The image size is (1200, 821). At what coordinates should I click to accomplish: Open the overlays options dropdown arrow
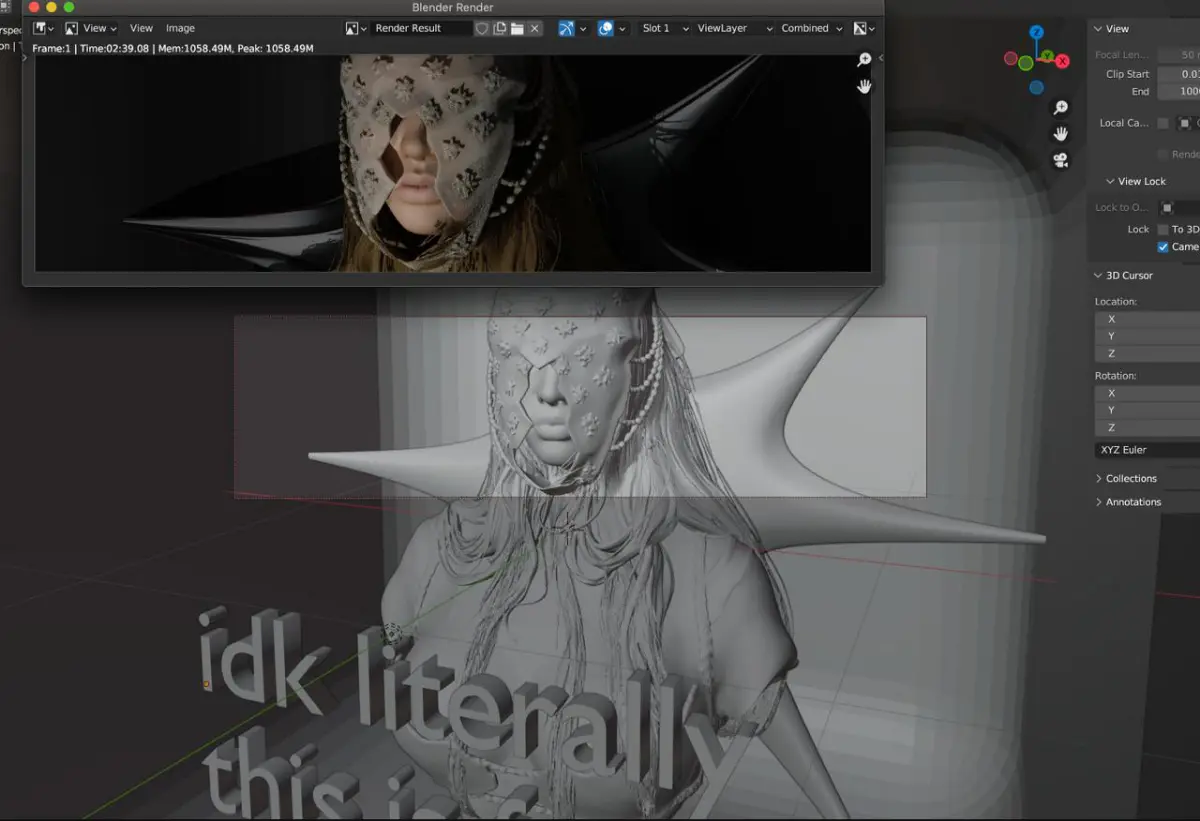click(622, 28)
